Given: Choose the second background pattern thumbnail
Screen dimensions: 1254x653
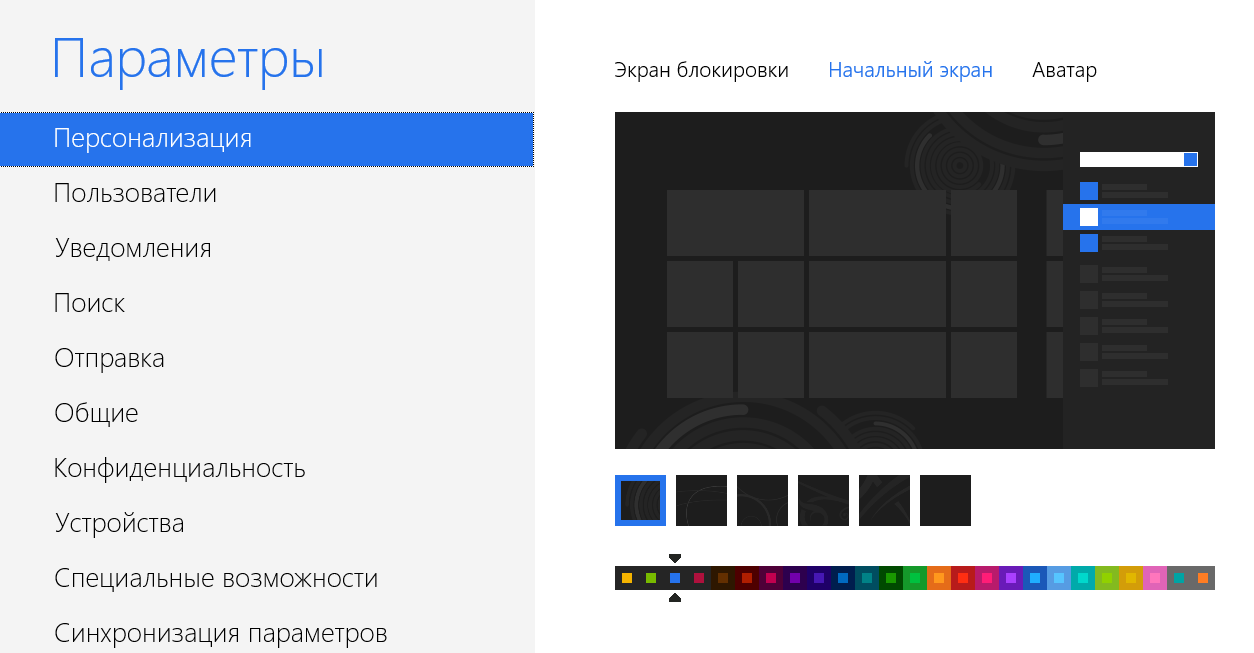Looking at the screenshot, I should pyautogui.click(x=701, y=500).
